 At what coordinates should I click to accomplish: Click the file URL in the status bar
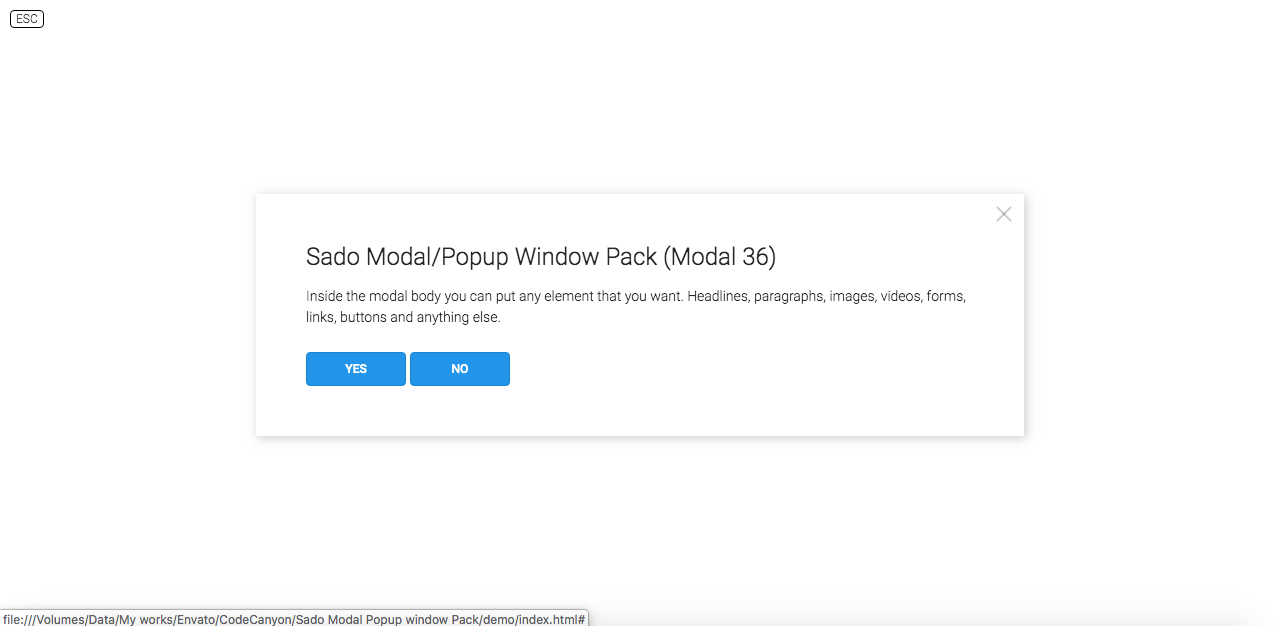[294, 619]
